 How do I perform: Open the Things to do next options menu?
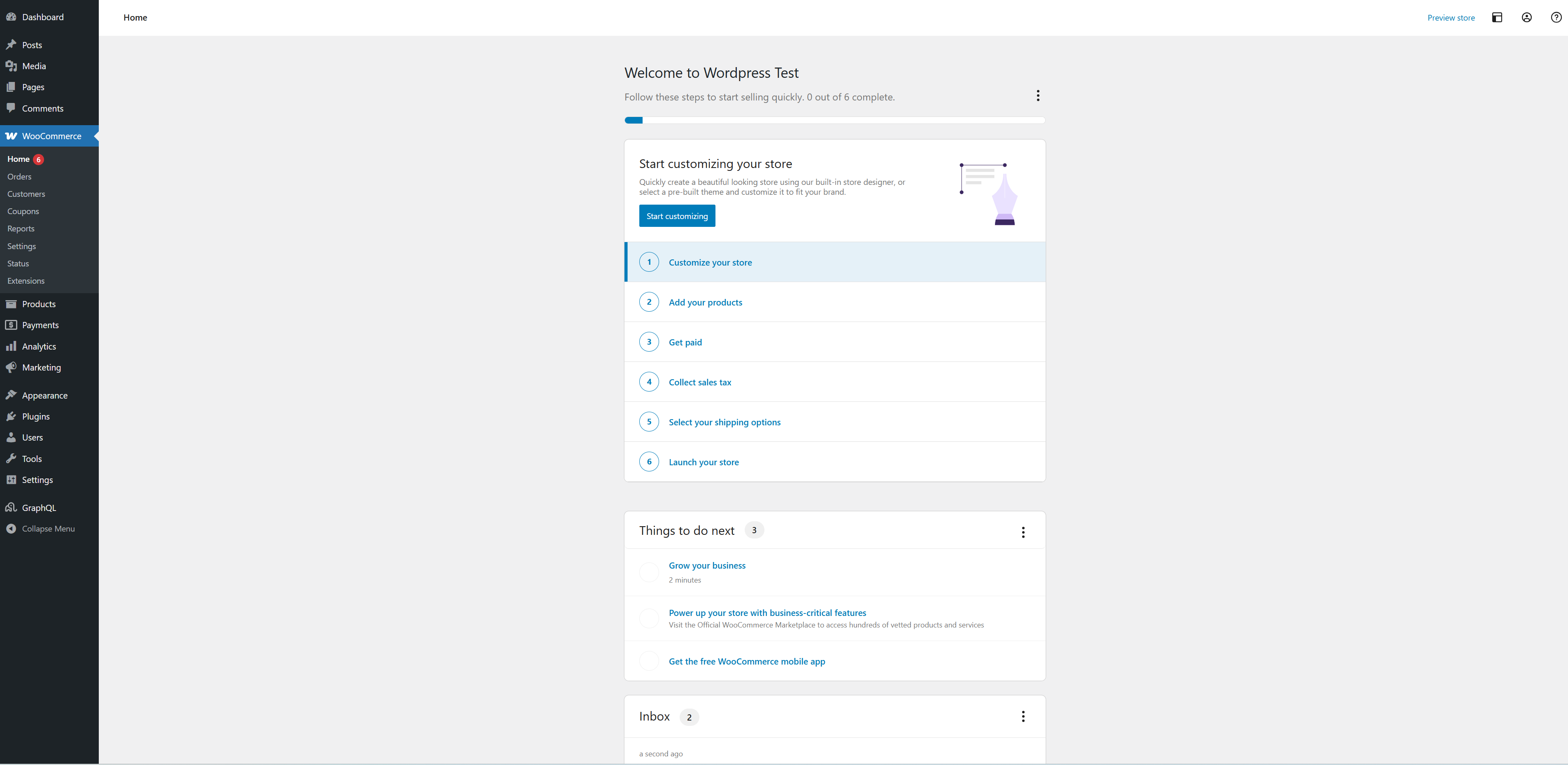[1023, 532]
